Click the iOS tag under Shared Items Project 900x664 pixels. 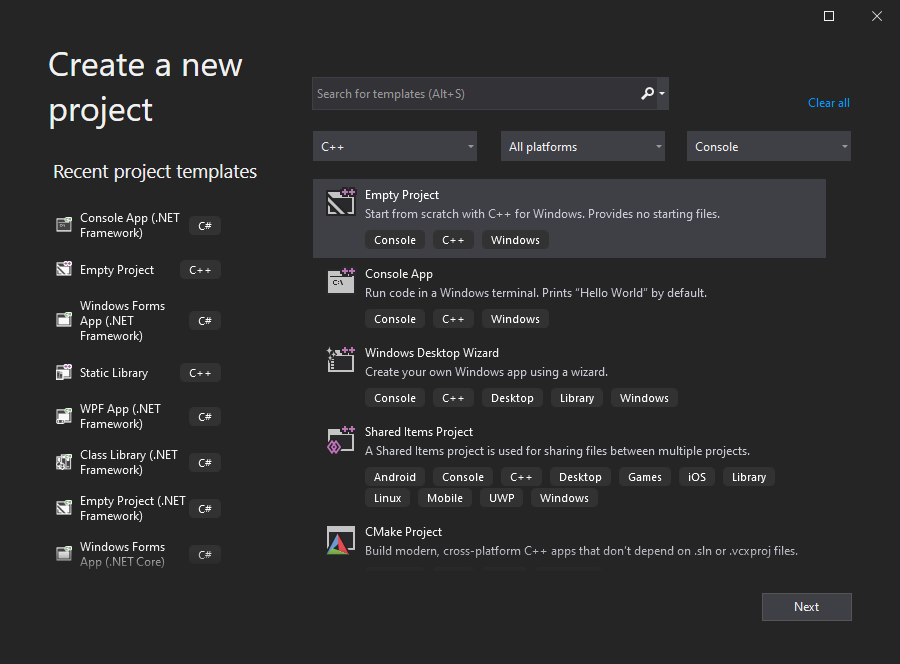click(697, 477)
